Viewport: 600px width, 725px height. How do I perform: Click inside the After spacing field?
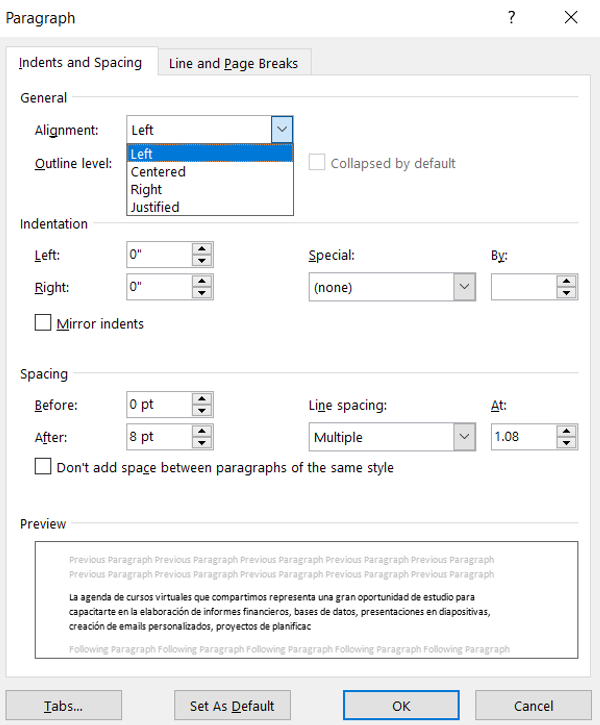point(159,437)
